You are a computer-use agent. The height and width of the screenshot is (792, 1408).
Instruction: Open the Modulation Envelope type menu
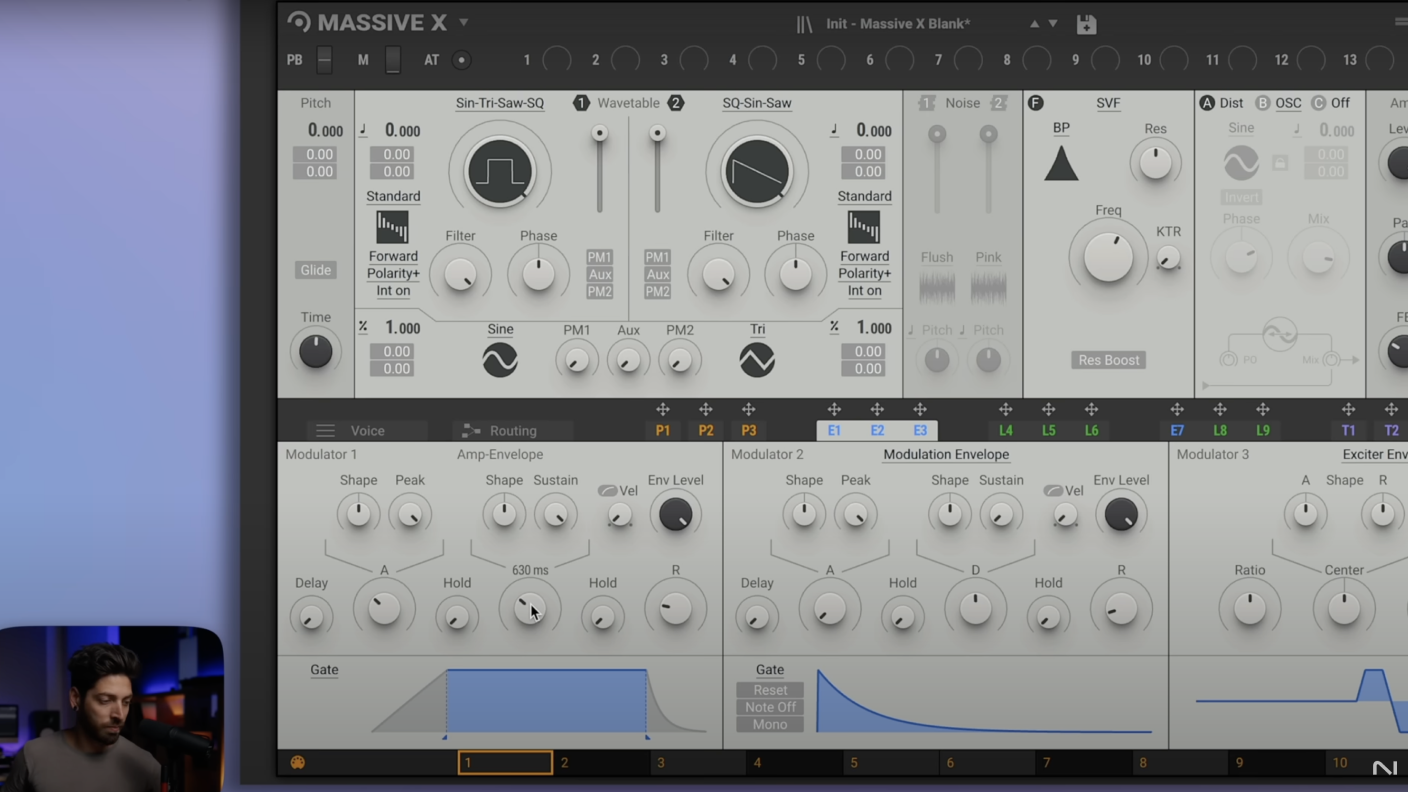pyautogui.click(x=946, y=454)
